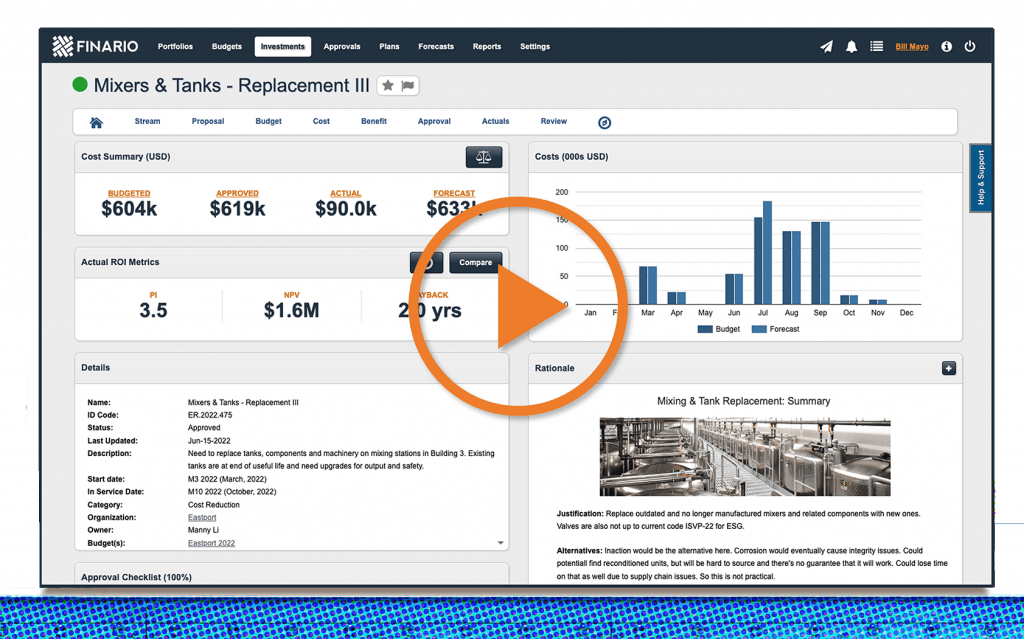Click the ACTUAL label link
Screen dimensions: 1024x639
point(345,193)
